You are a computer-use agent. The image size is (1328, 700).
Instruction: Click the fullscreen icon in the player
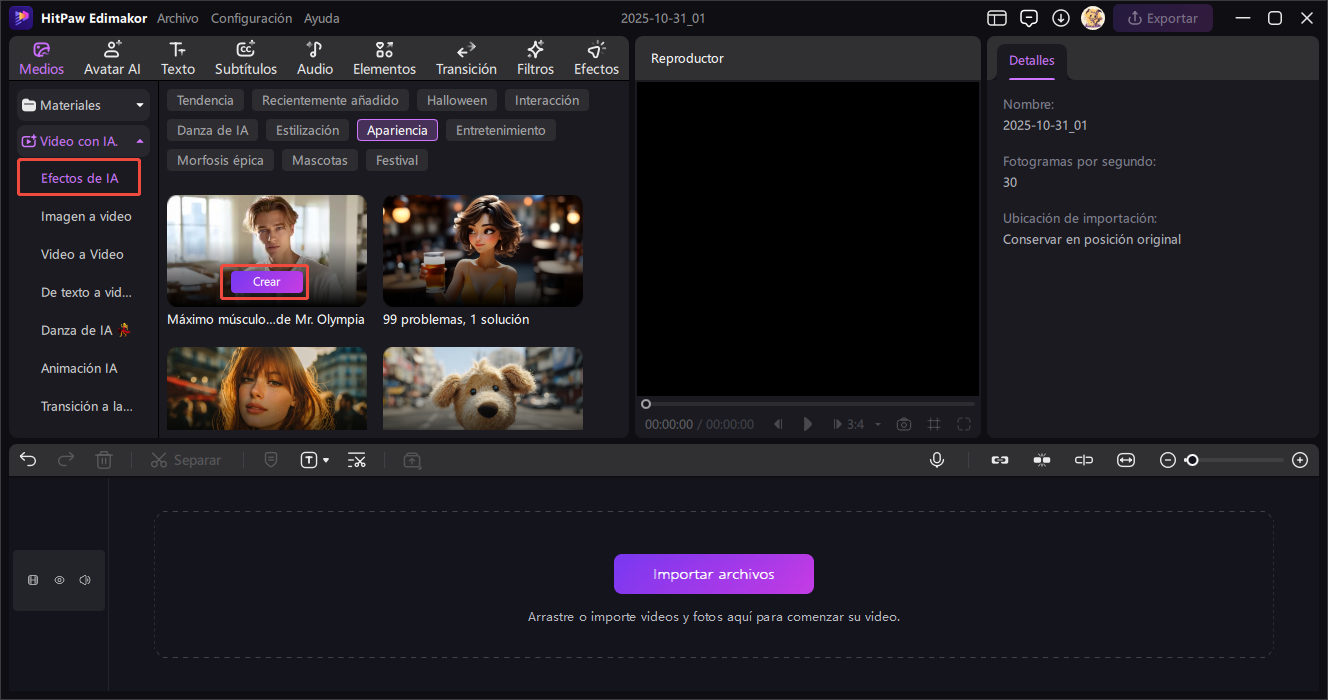(x=964, y=424)
